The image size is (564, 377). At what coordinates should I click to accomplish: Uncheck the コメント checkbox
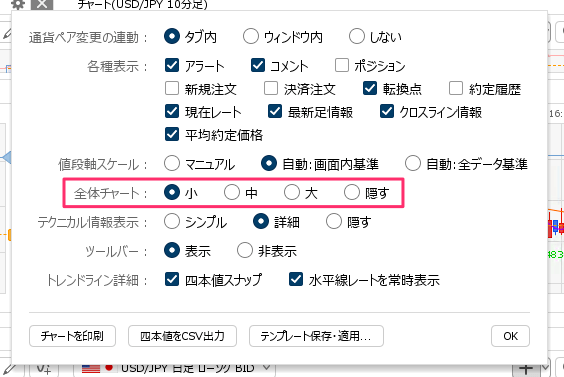[258, 65]
